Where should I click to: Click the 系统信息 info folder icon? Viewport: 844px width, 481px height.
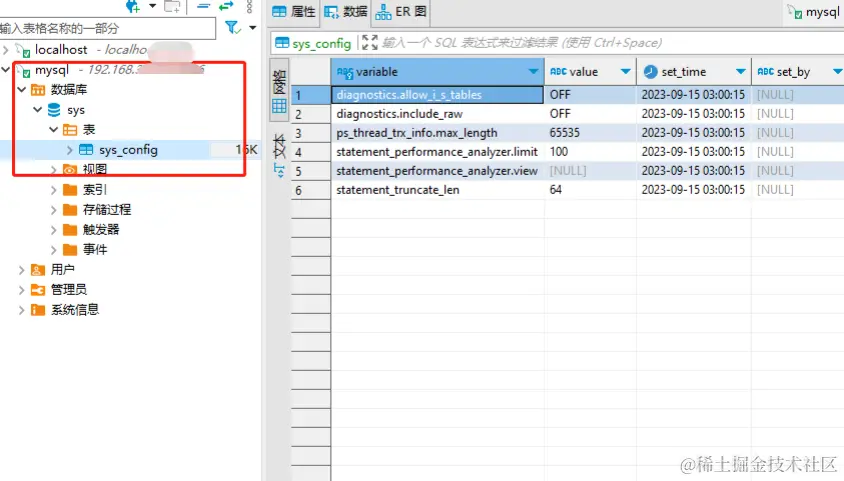point(38,309)
